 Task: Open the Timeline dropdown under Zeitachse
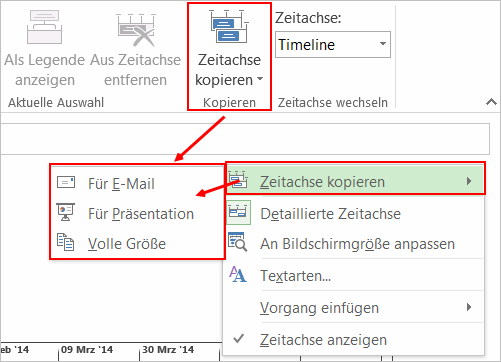pyautogui.click(x=333, y=45)
